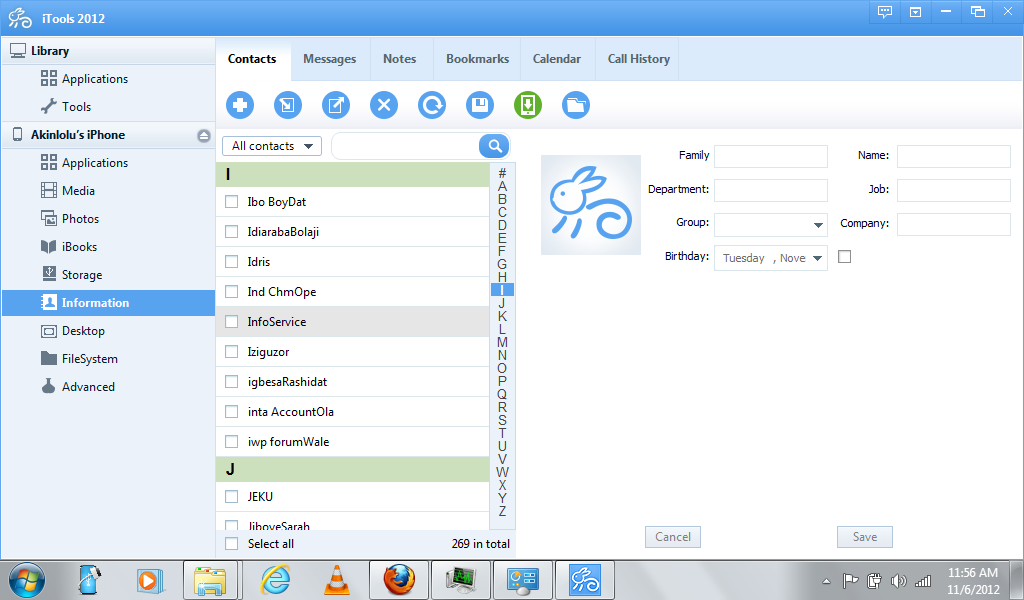Tick the Ibo BoyDat checkbox

click(231, 202)
